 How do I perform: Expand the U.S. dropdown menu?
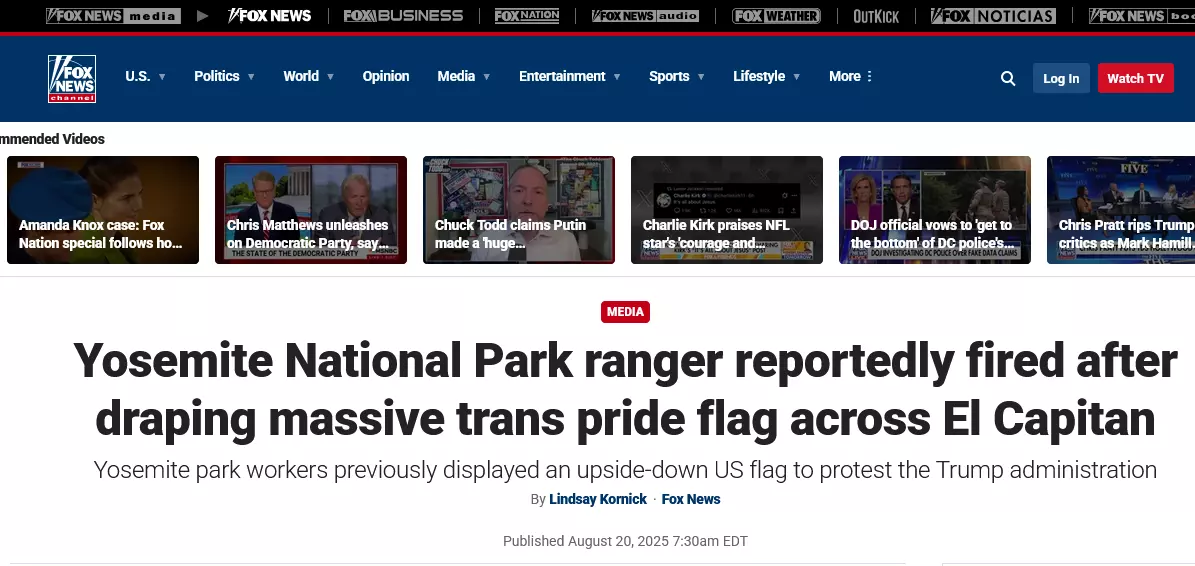145,76
